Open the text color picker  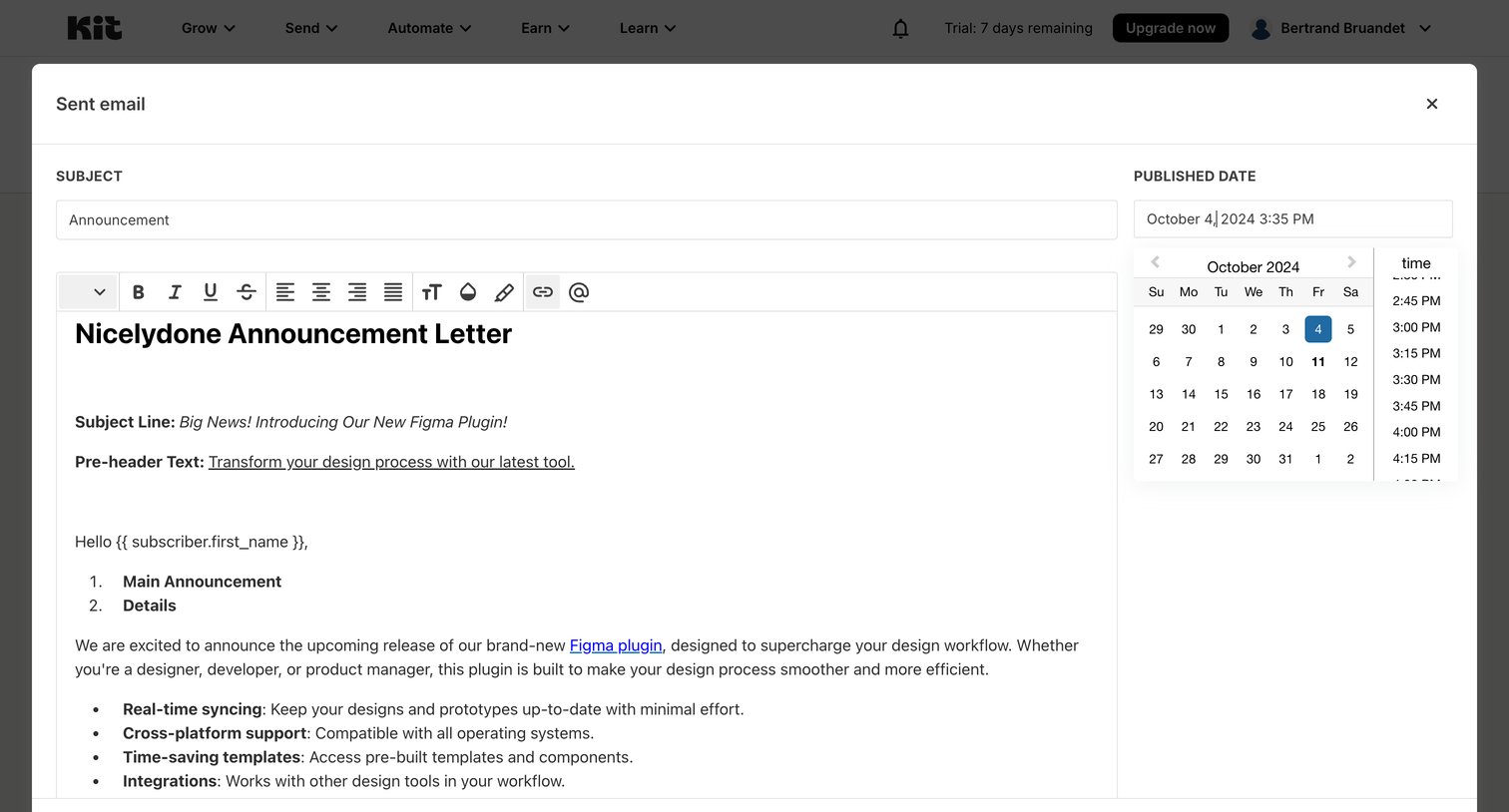click(468, 292)
